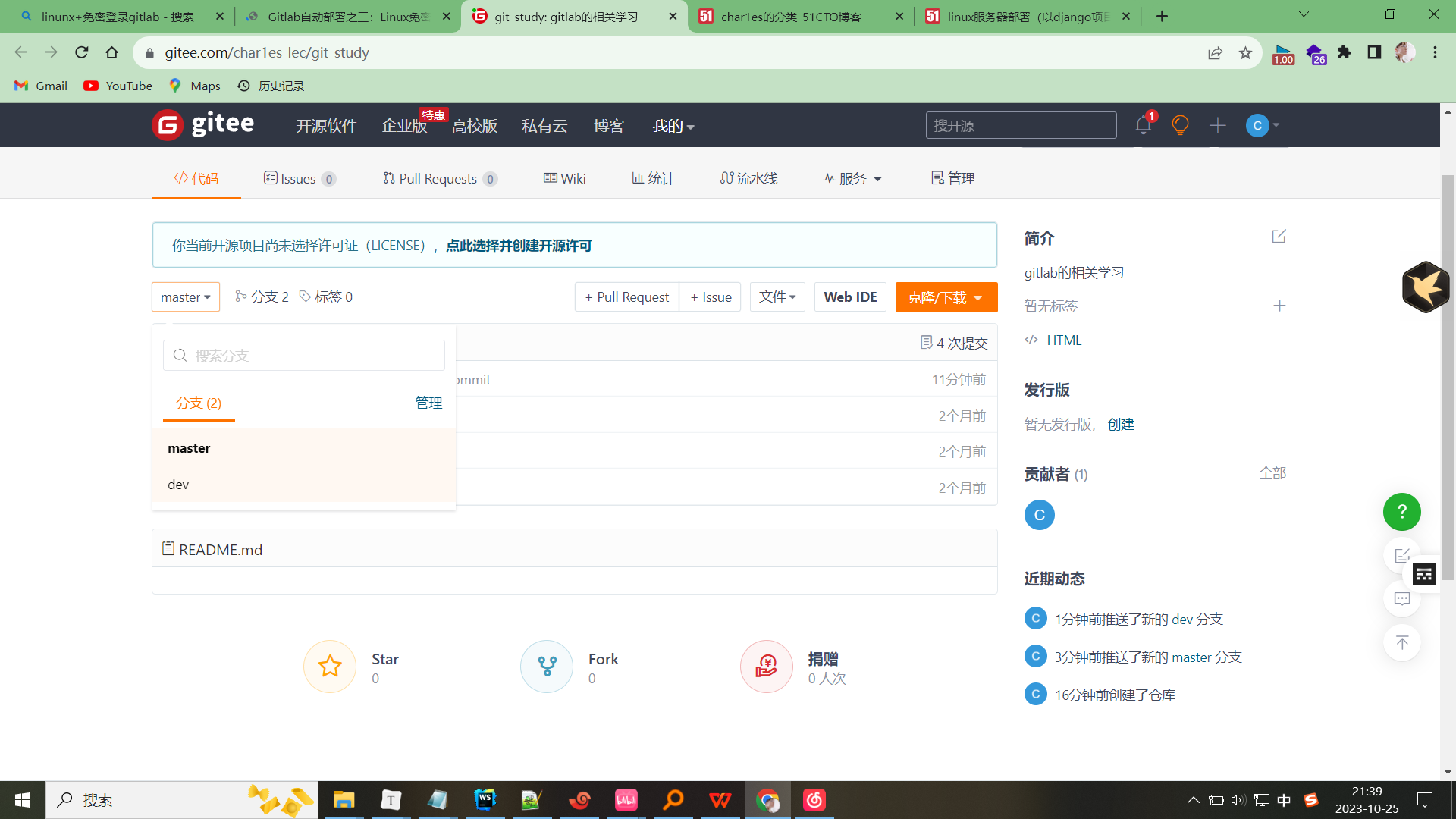1456x819 pixels.
Task: Click the star icon to star repo
Action: click(x=329, y=665)
